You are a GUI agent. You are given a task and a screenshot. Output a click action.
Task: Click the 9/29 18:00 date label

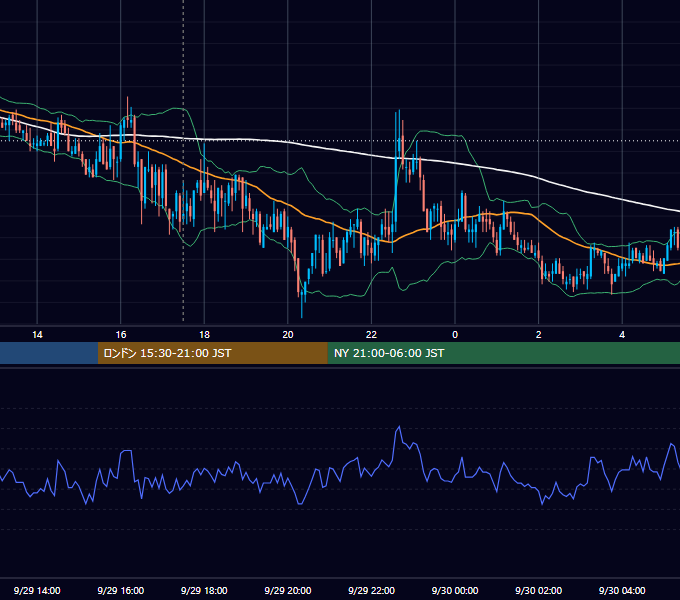click(204, 590)
